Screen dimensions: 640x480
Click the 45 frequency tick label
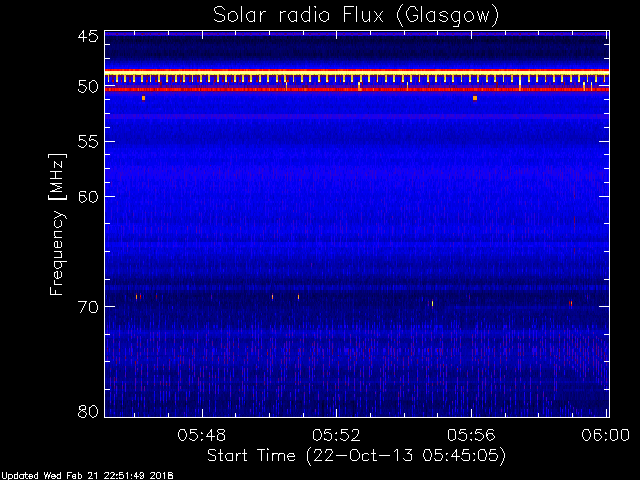tap(88, 36)
